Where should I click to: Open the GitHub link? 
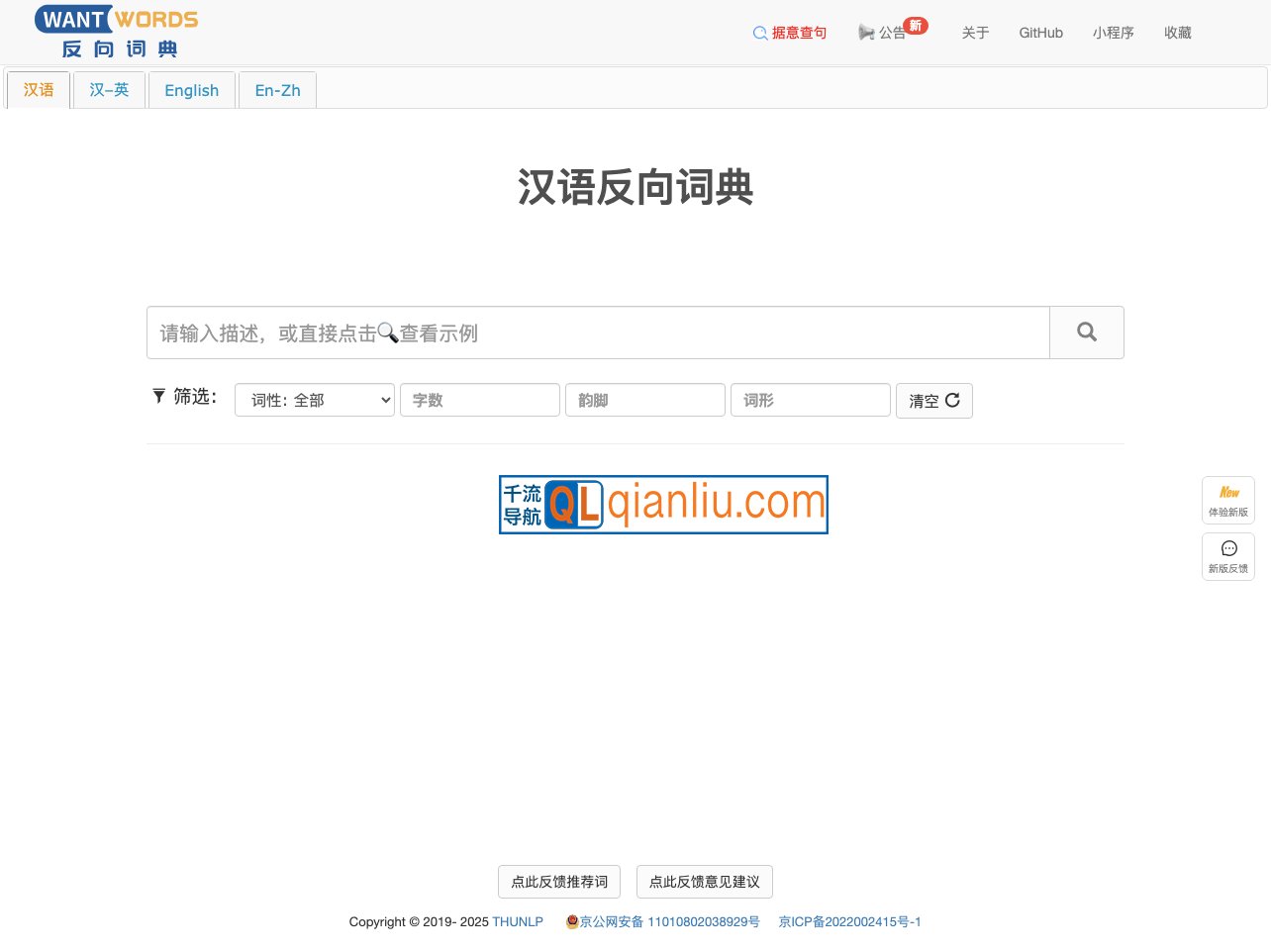tap(1040, 33)
